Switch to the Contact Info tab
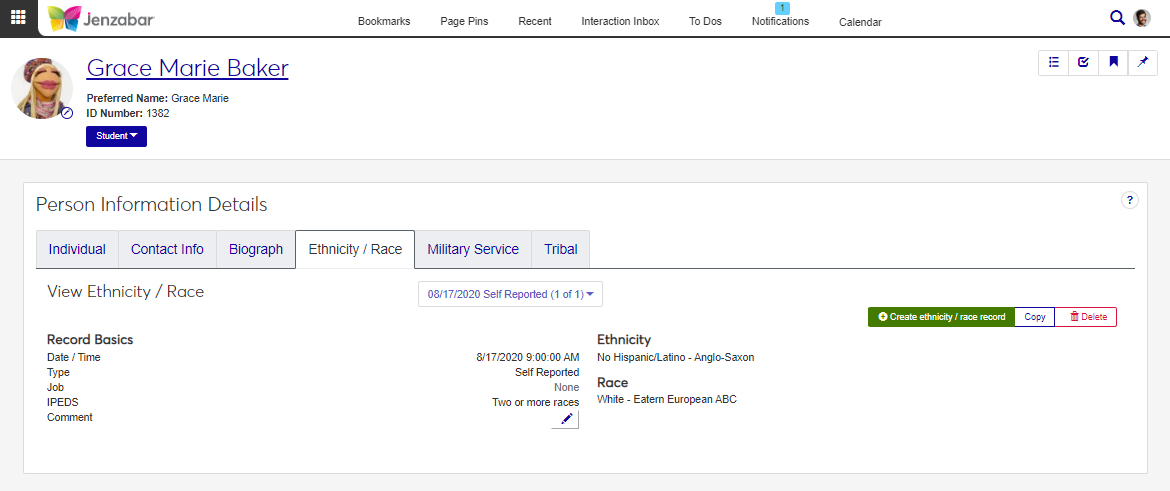Viewport: 1170px width, 491px height. click(x=167, y=249)
